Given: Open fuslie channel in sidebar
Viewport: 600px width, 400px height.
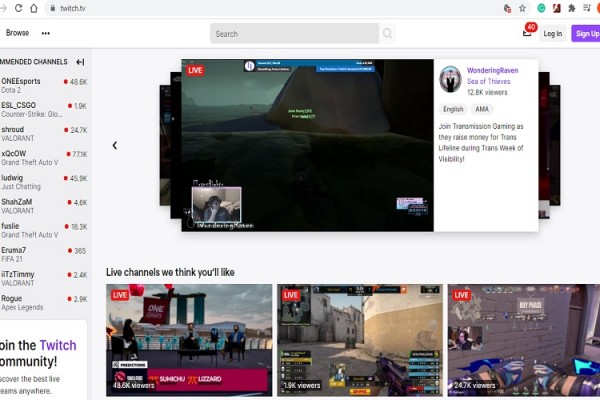Looking at the screenshot, I should (44, 230).
